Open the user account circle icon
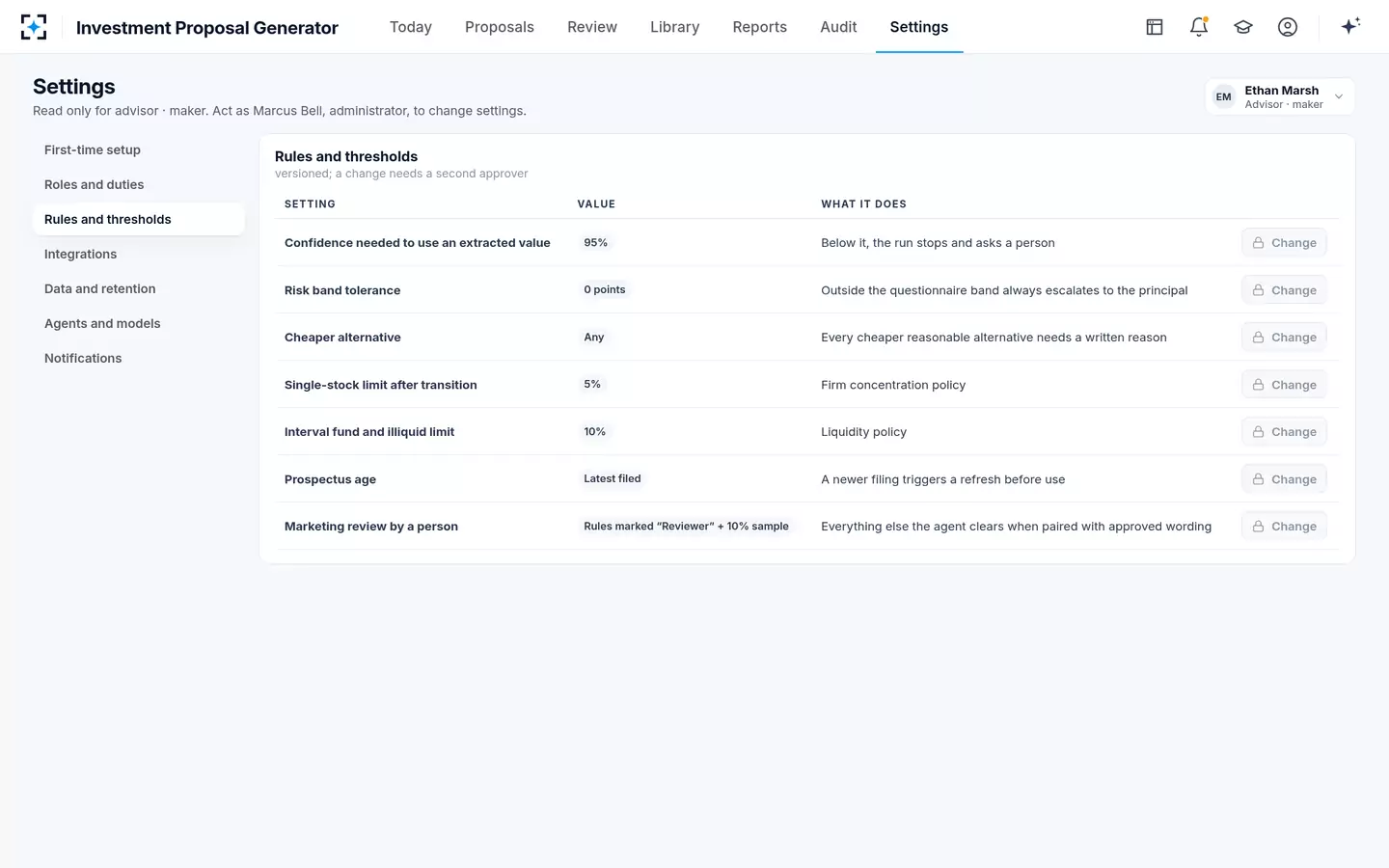 (x=1288, y=27)
